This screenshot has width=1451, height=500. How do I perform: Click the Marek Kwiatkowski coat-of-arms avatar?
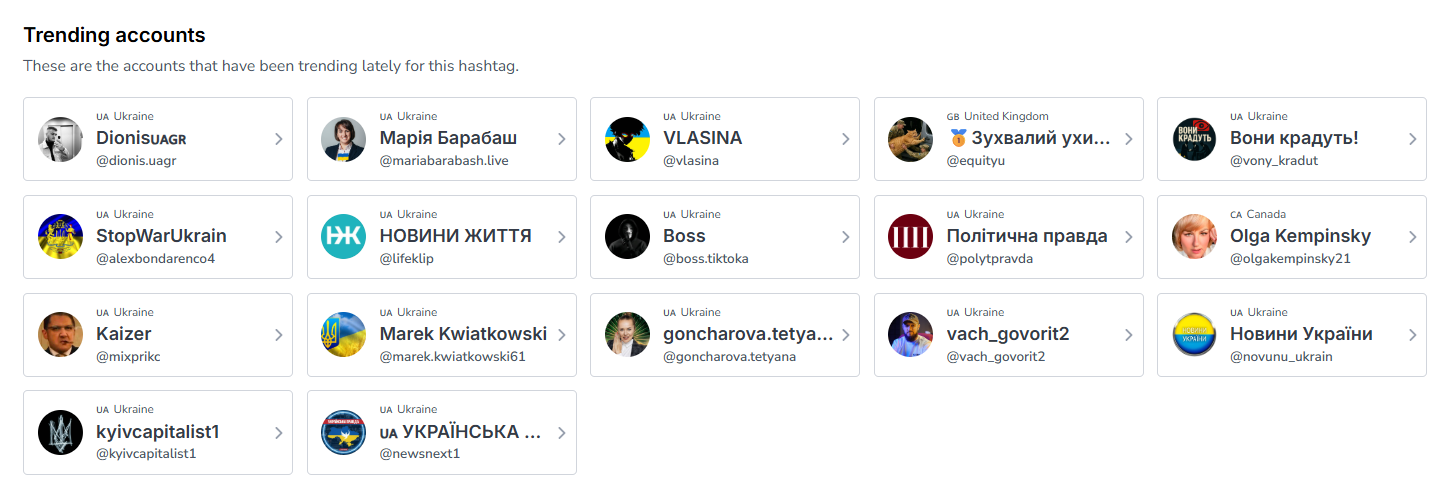coord(343,335)
